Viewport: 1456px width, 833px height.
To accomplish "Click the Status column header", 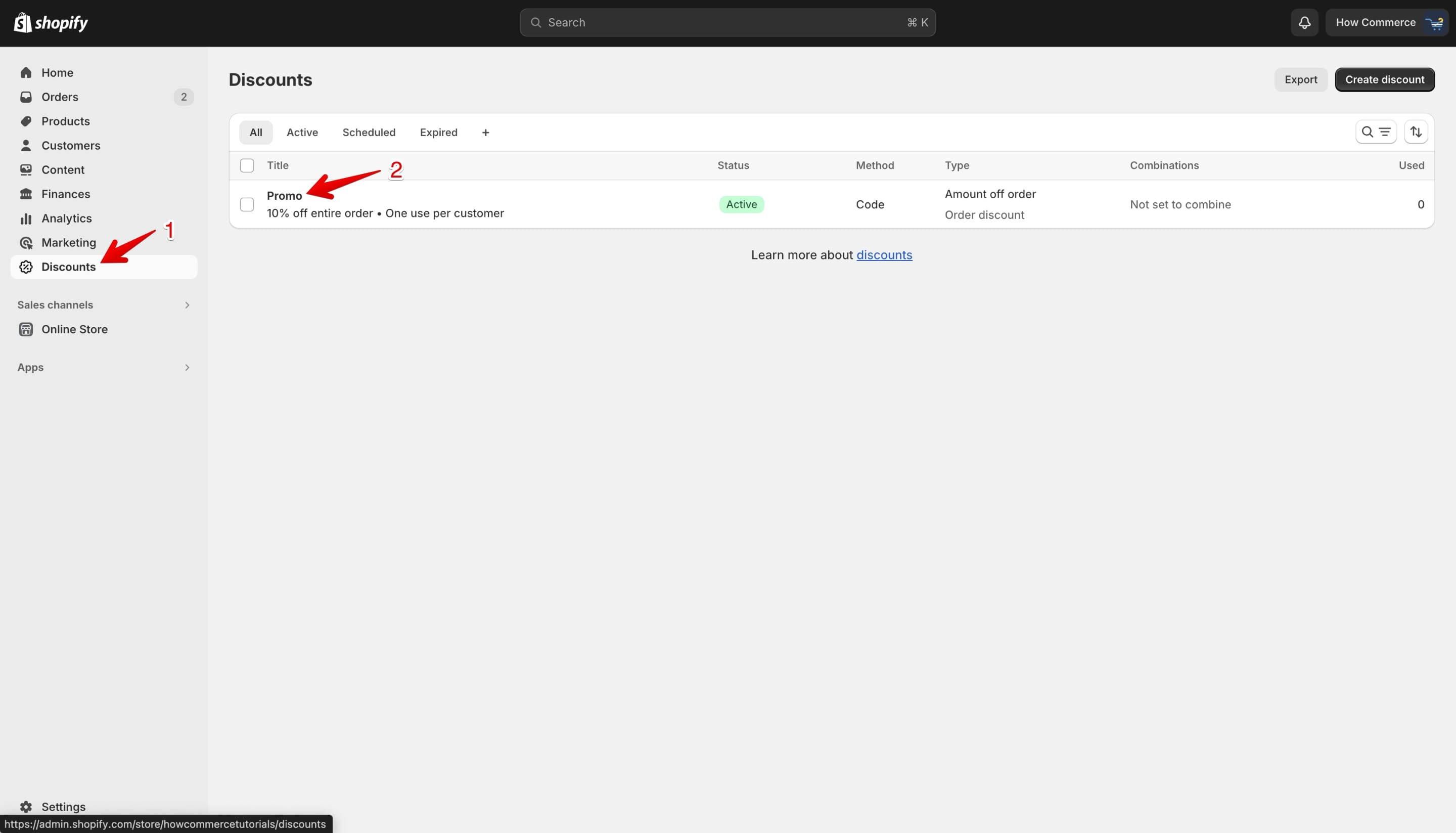I will pos(733,165).
